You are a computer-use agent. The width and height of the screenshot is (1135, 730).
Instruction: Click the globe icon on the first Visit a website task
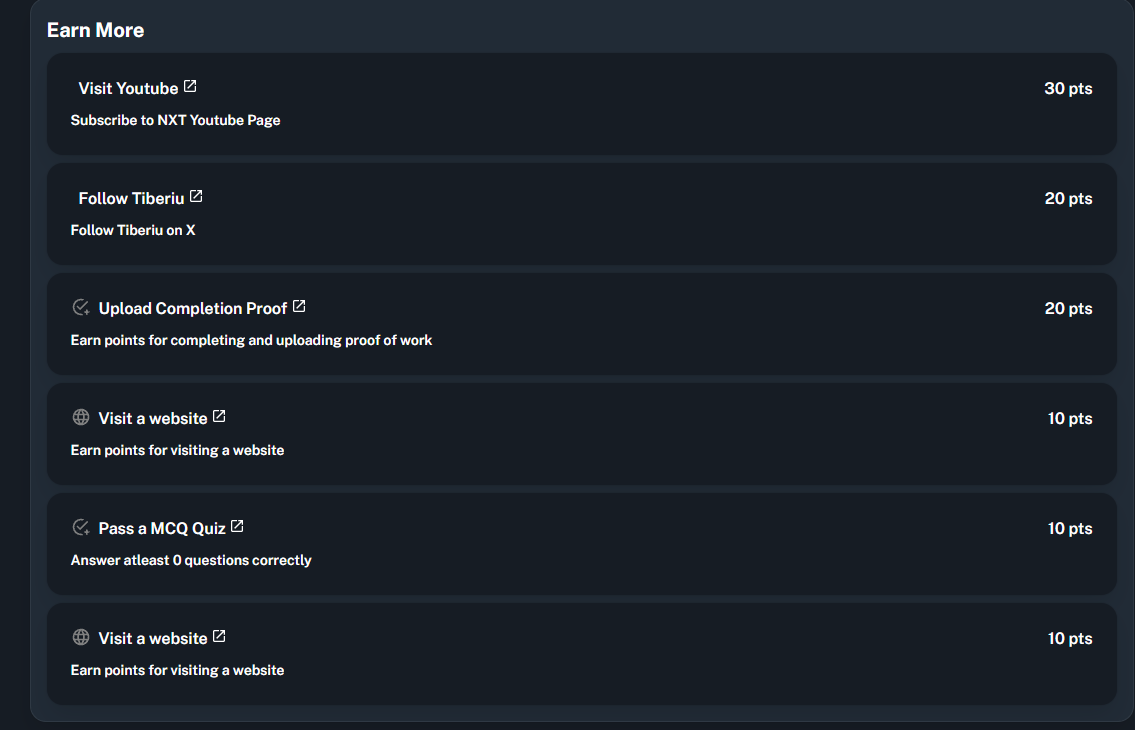(x=81, y=417)
